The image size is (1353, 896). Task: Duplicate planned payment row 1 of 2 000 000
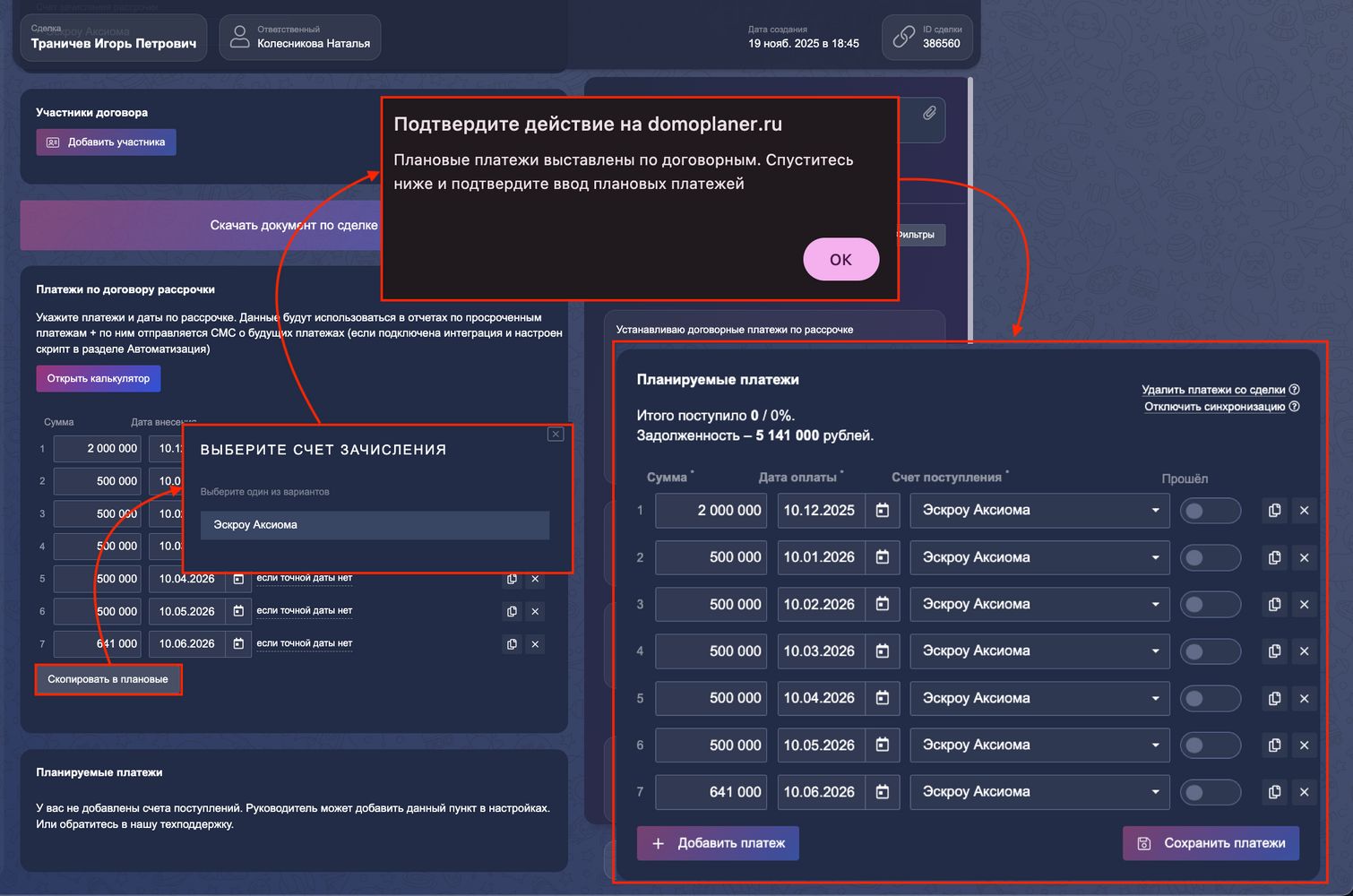coord(1274,511)
